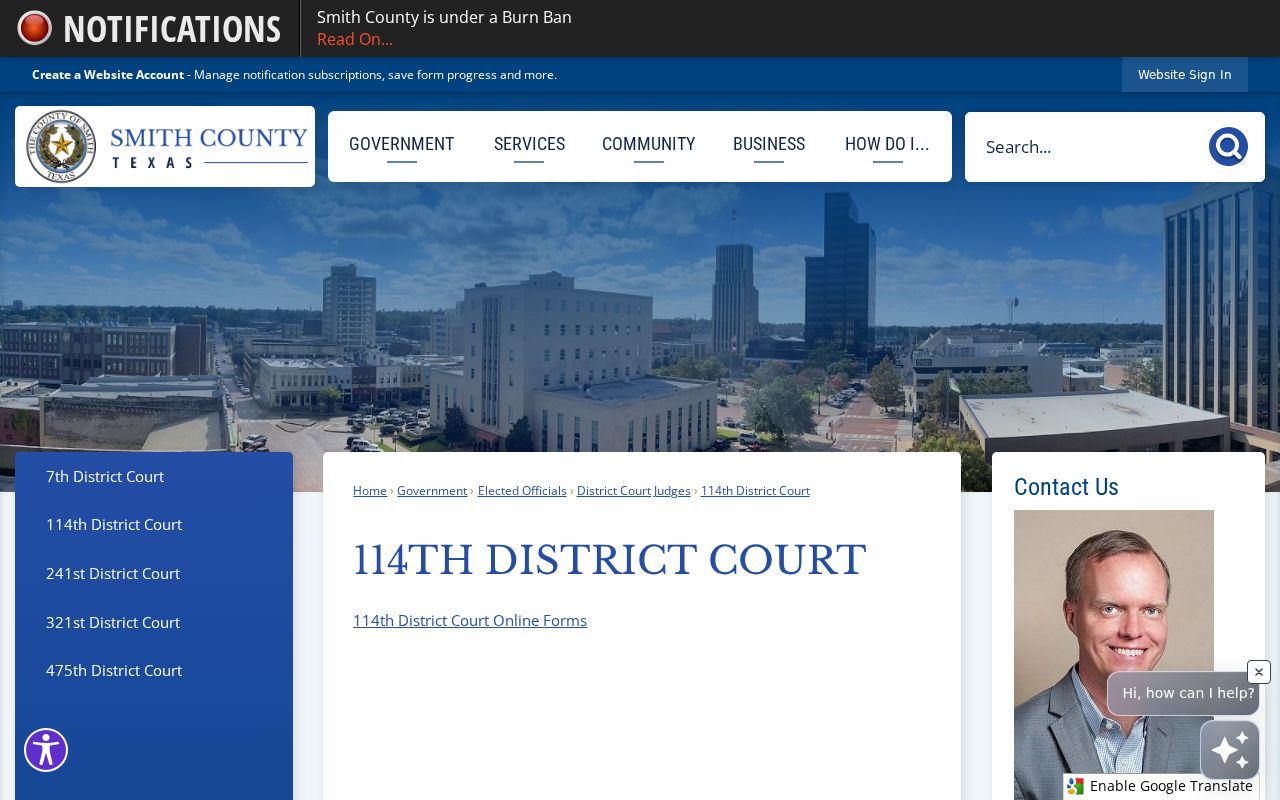
Task: Click the Home breadcrumb link
Action: point(370,491)
